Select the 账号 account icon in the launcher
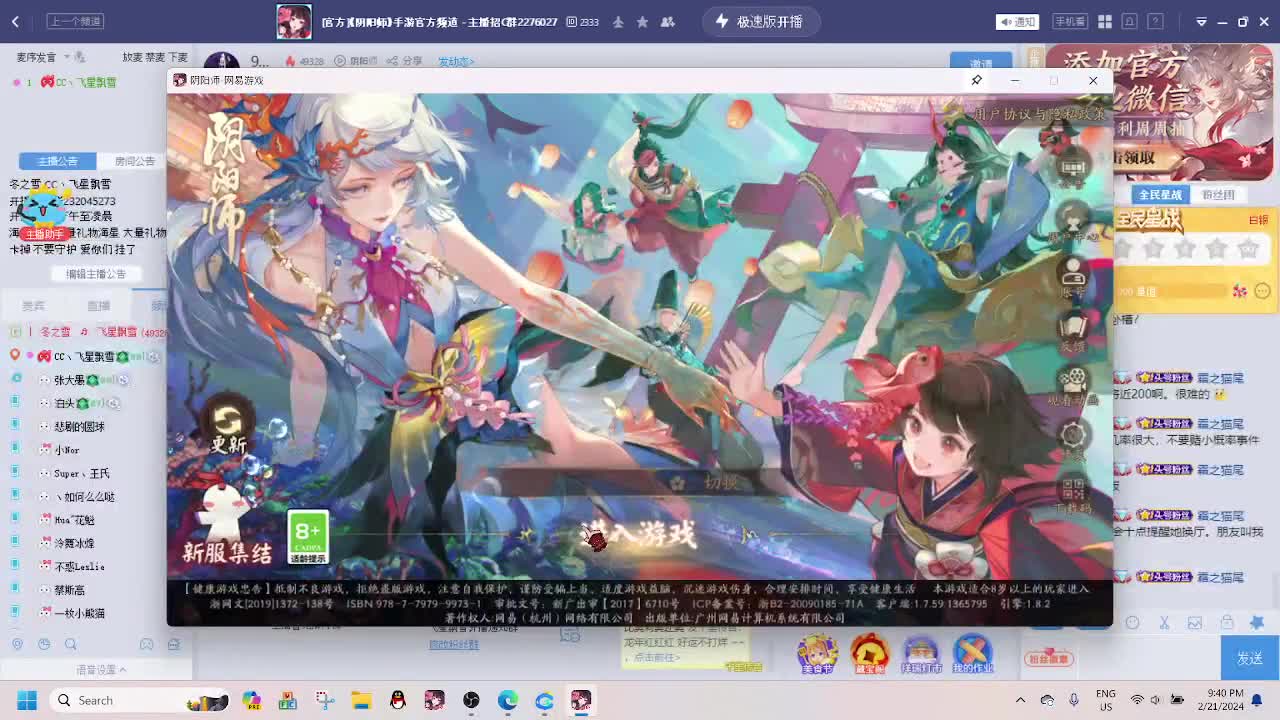 click(1074, 272)
